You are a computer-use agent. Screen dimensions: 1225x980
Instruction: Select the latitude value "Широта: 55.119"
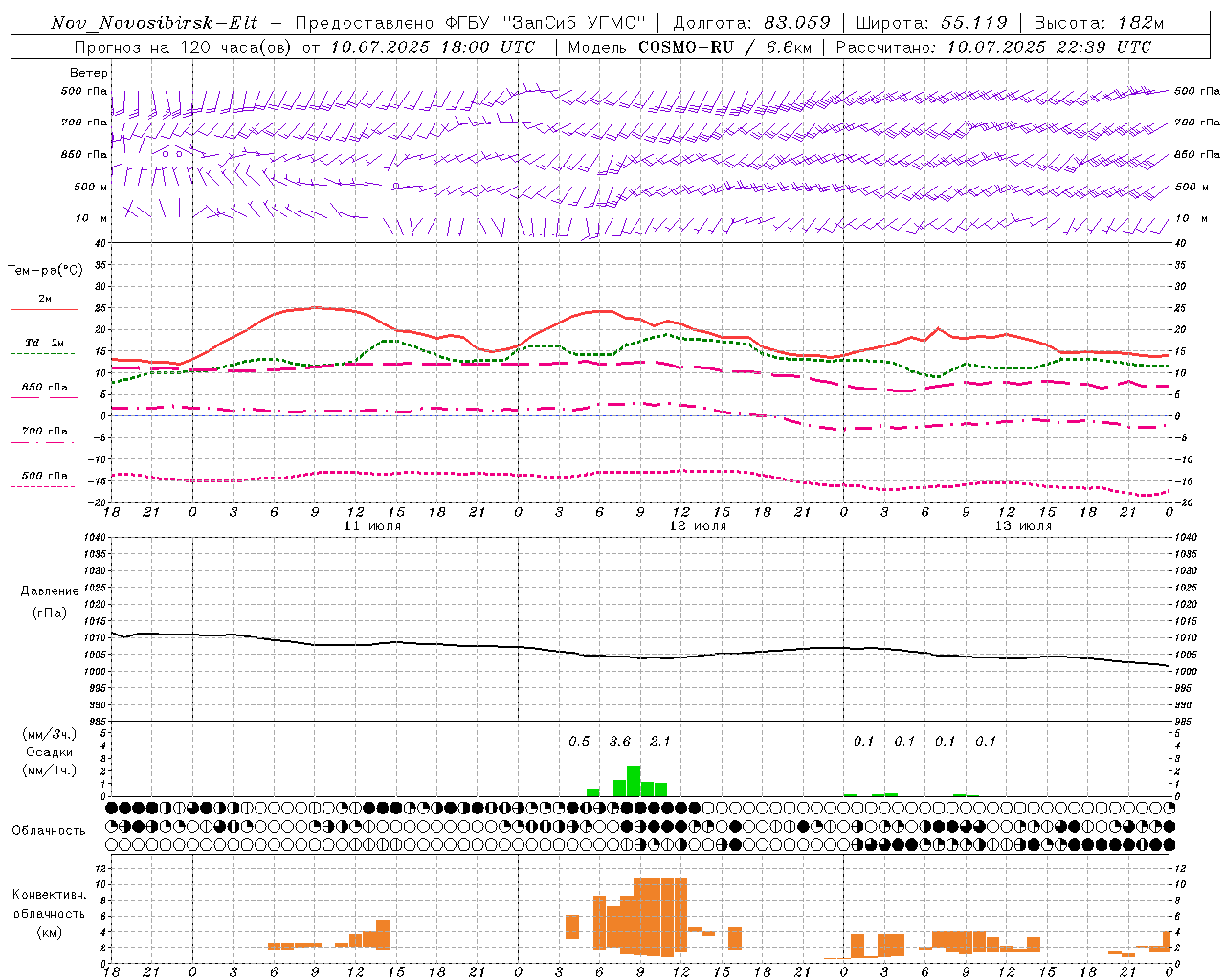(932, 23)
